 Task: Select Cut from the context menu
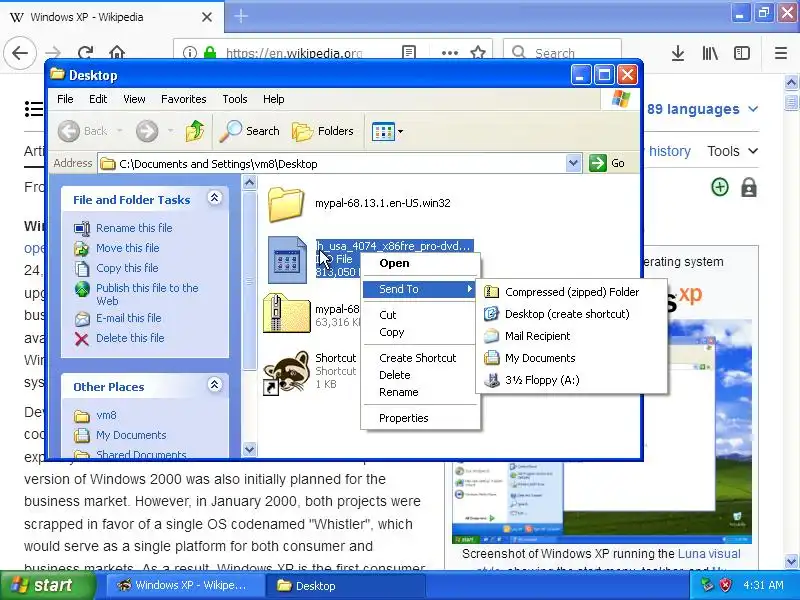[x=420, y=315]
